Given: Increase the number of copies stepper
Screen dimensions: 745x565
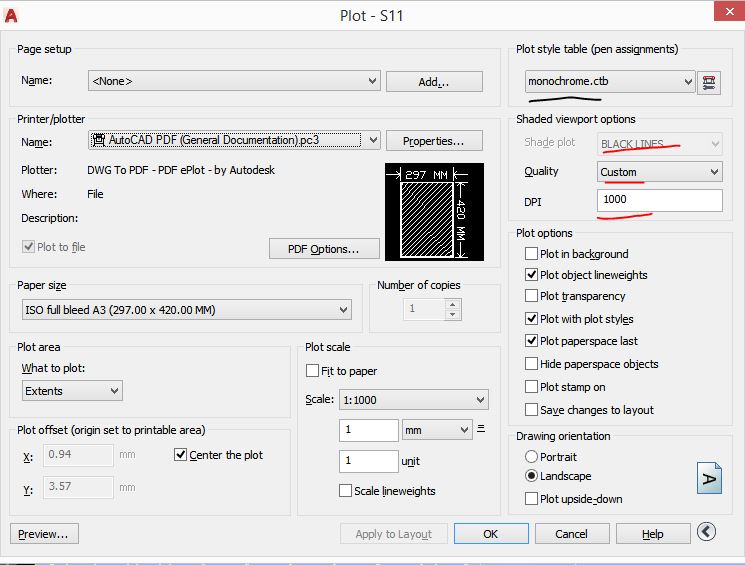Looking at the screenshot, I should tap(453, 305).
